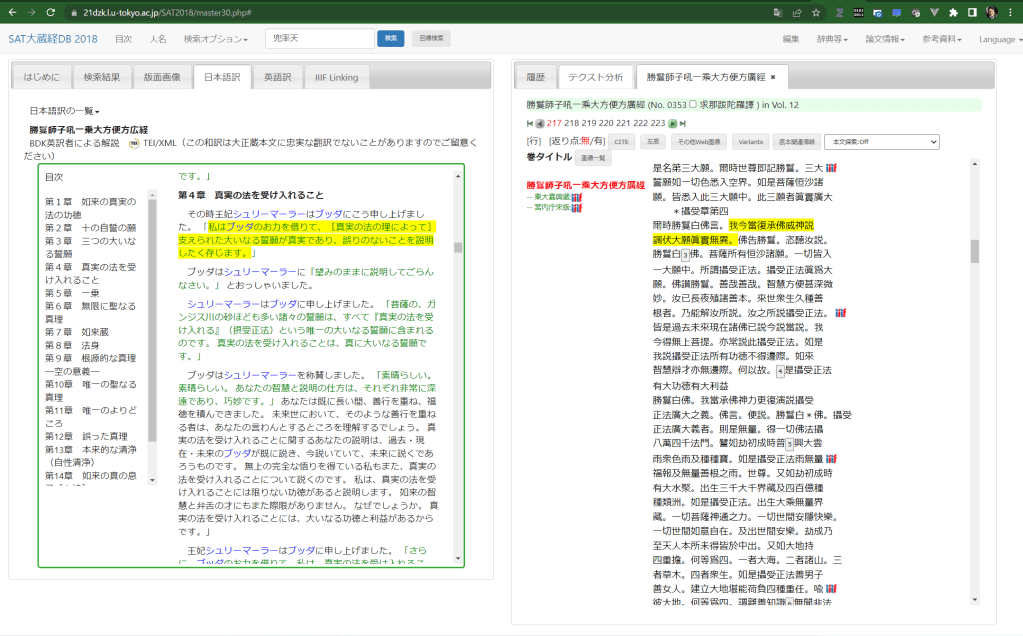The image size is (1023, 636).
Task: Open the テキスト分析 tab
Action: click(x=596, y=76)
